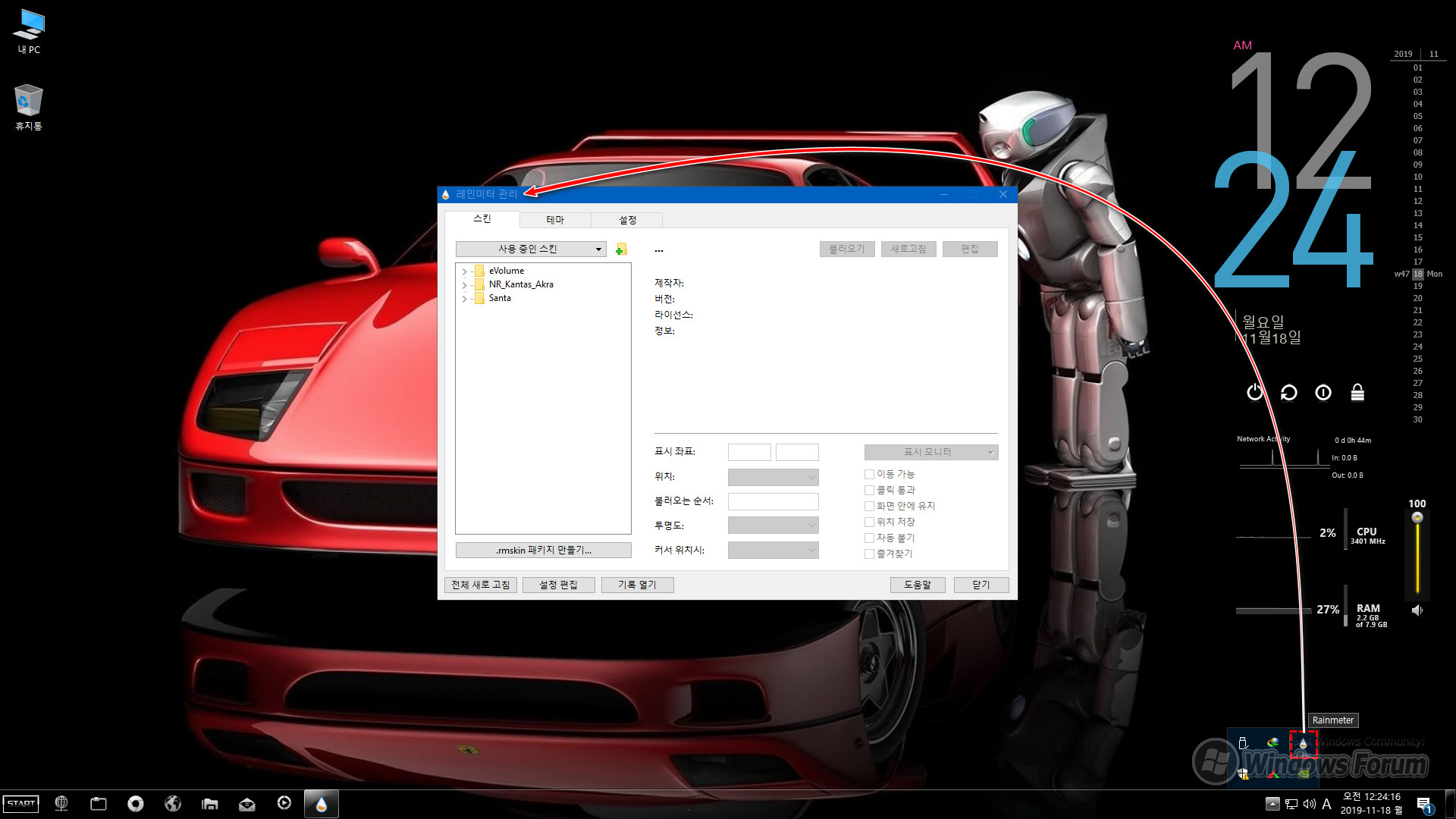
Task: Click the 닫기 button
Action: pyautogui.click(x=981, y=585)
